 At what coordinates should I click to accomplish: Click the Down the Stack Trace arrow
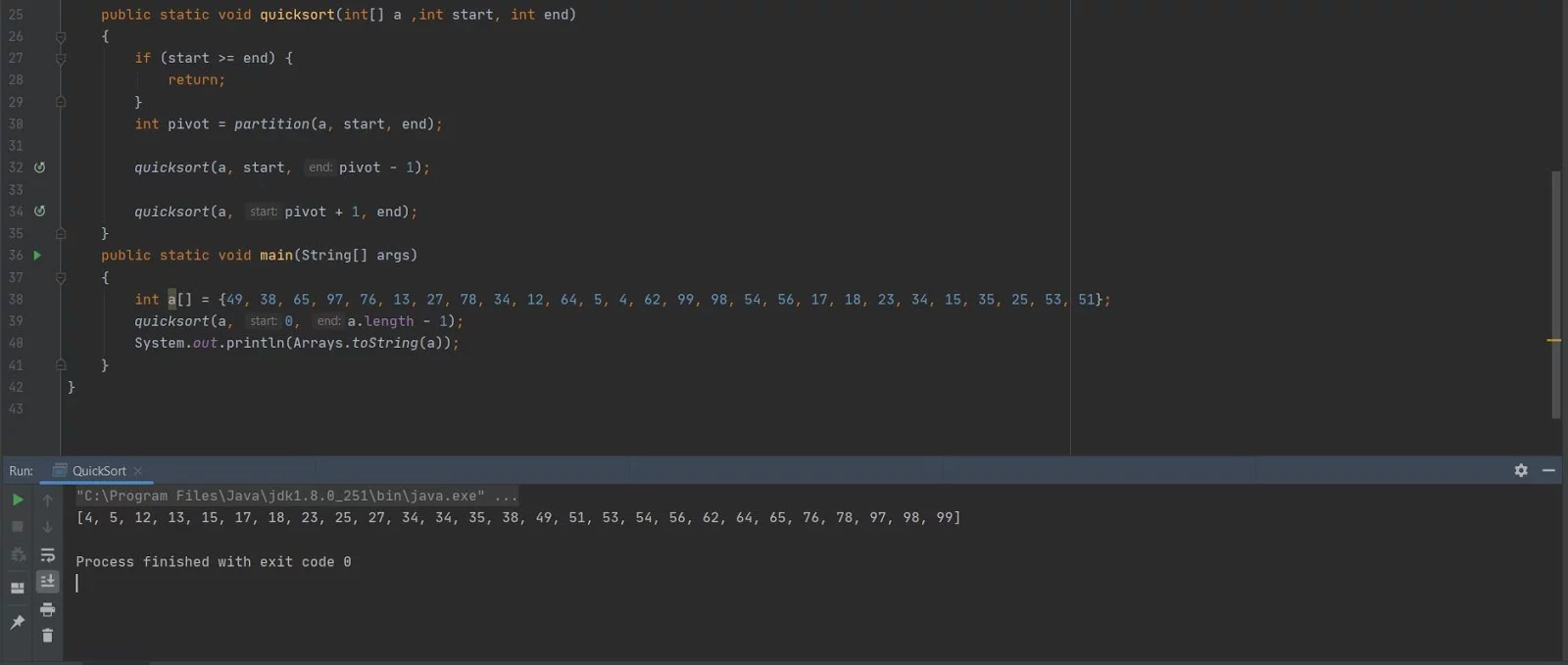[47, 527]
